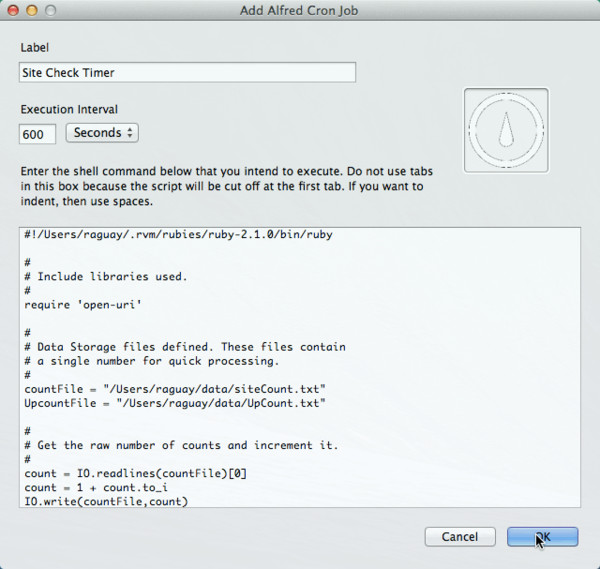Click the line require 'open-uri'

pyautogui.click(x=83, y=305)
